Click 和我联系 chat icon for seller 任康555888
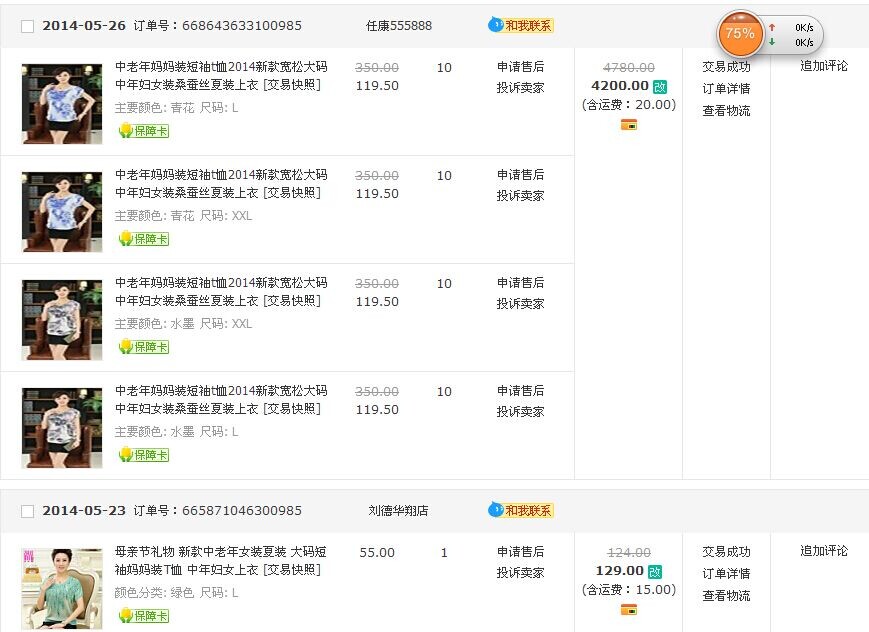 click(x=520, y=26)
